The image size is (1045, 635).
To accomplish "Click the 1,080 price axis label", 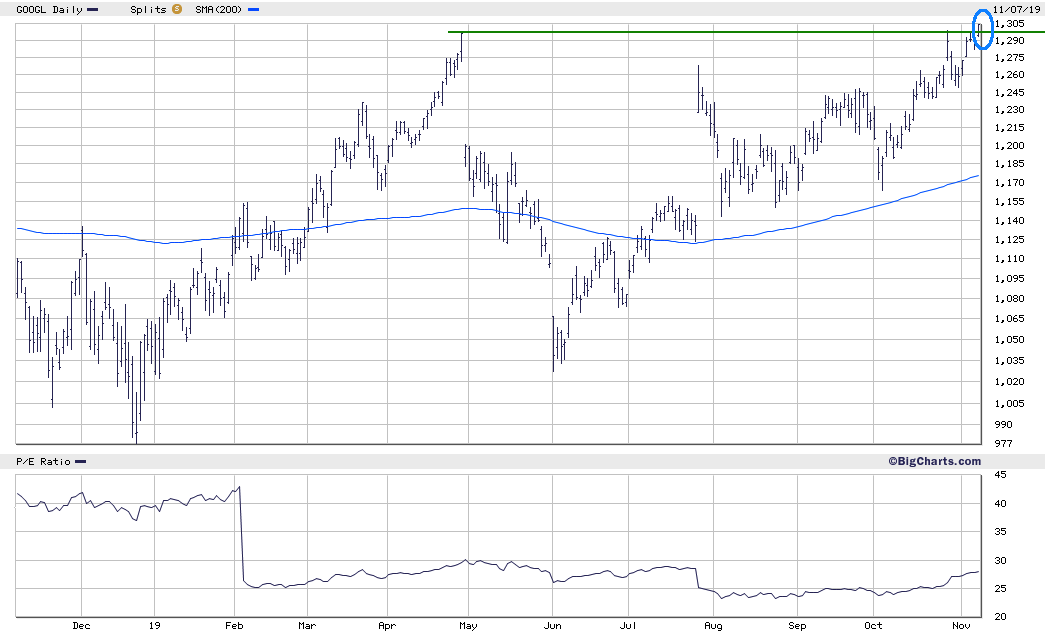I will pos(1010,299).
